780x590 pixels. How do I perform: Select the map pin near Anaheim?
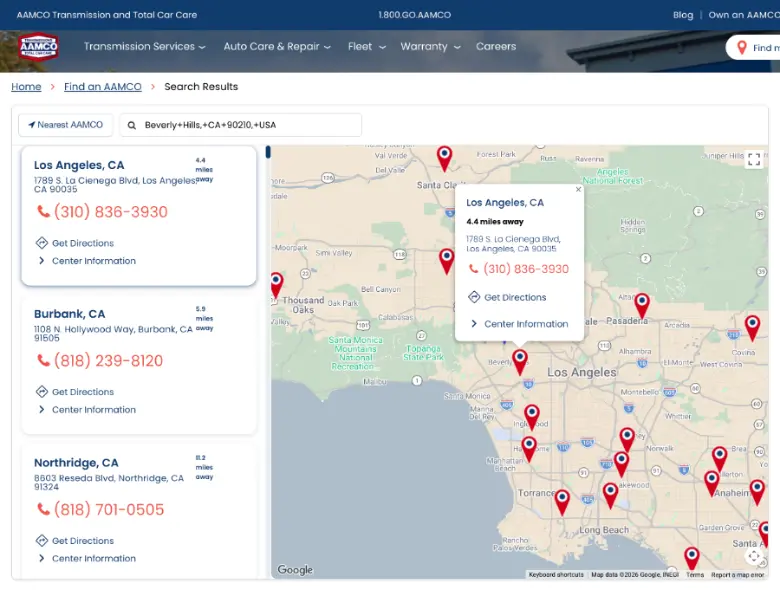click(712, 483)
